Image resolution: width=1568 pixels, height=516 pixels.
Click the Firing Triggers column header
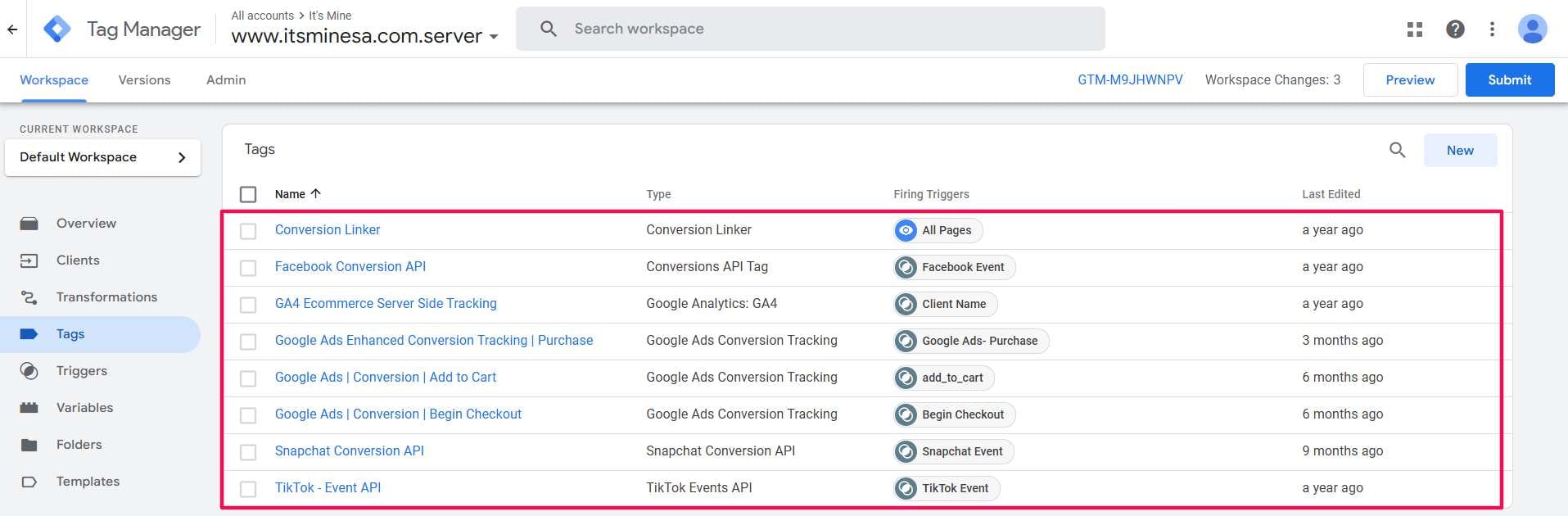(931, 194)
